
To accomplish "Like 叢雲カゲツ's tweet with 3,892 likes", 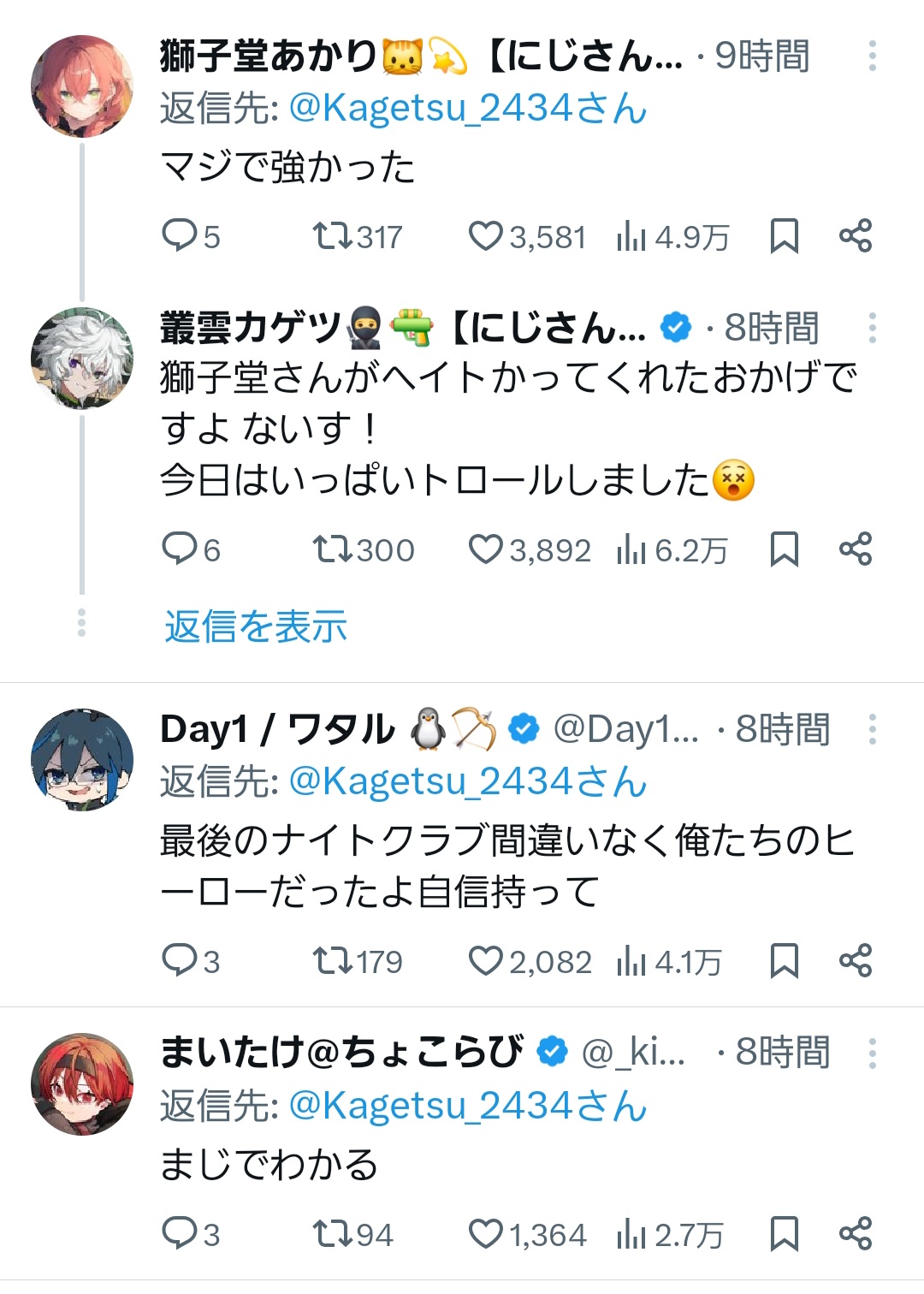I will click(485, 549).
